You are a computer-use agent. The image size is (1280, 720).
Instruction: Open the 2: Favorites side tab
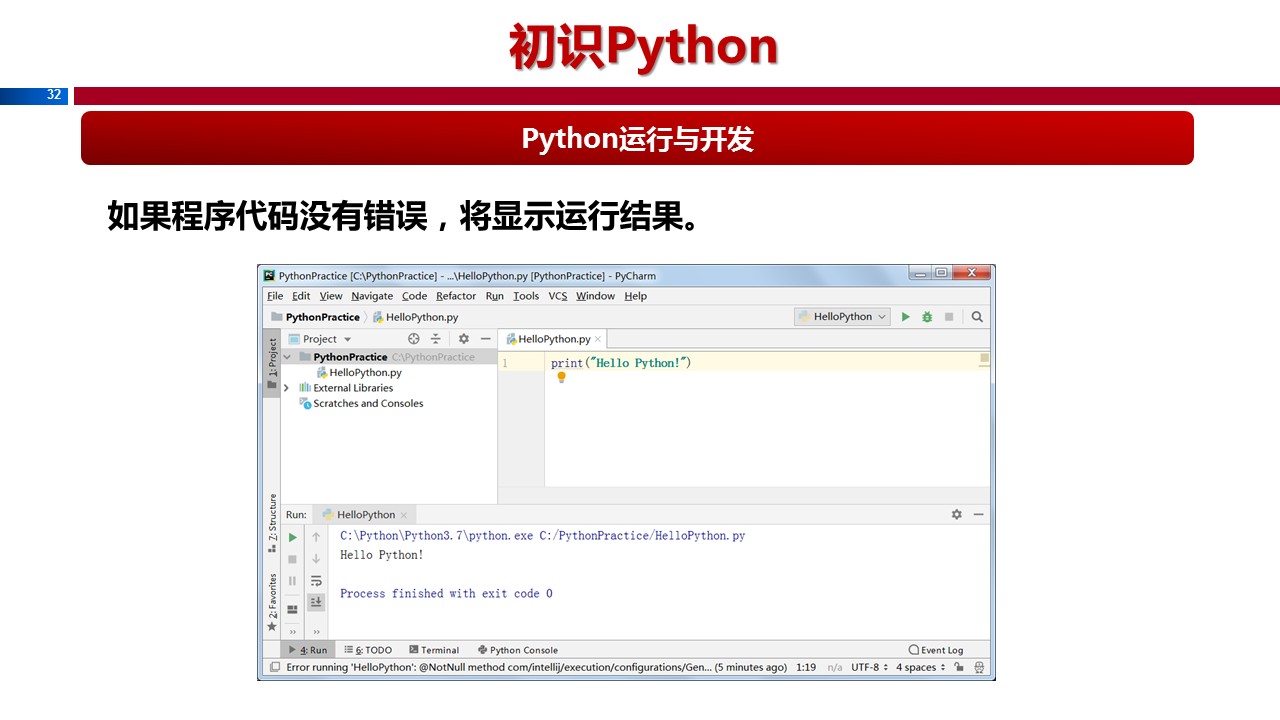[x=272, y=602]
